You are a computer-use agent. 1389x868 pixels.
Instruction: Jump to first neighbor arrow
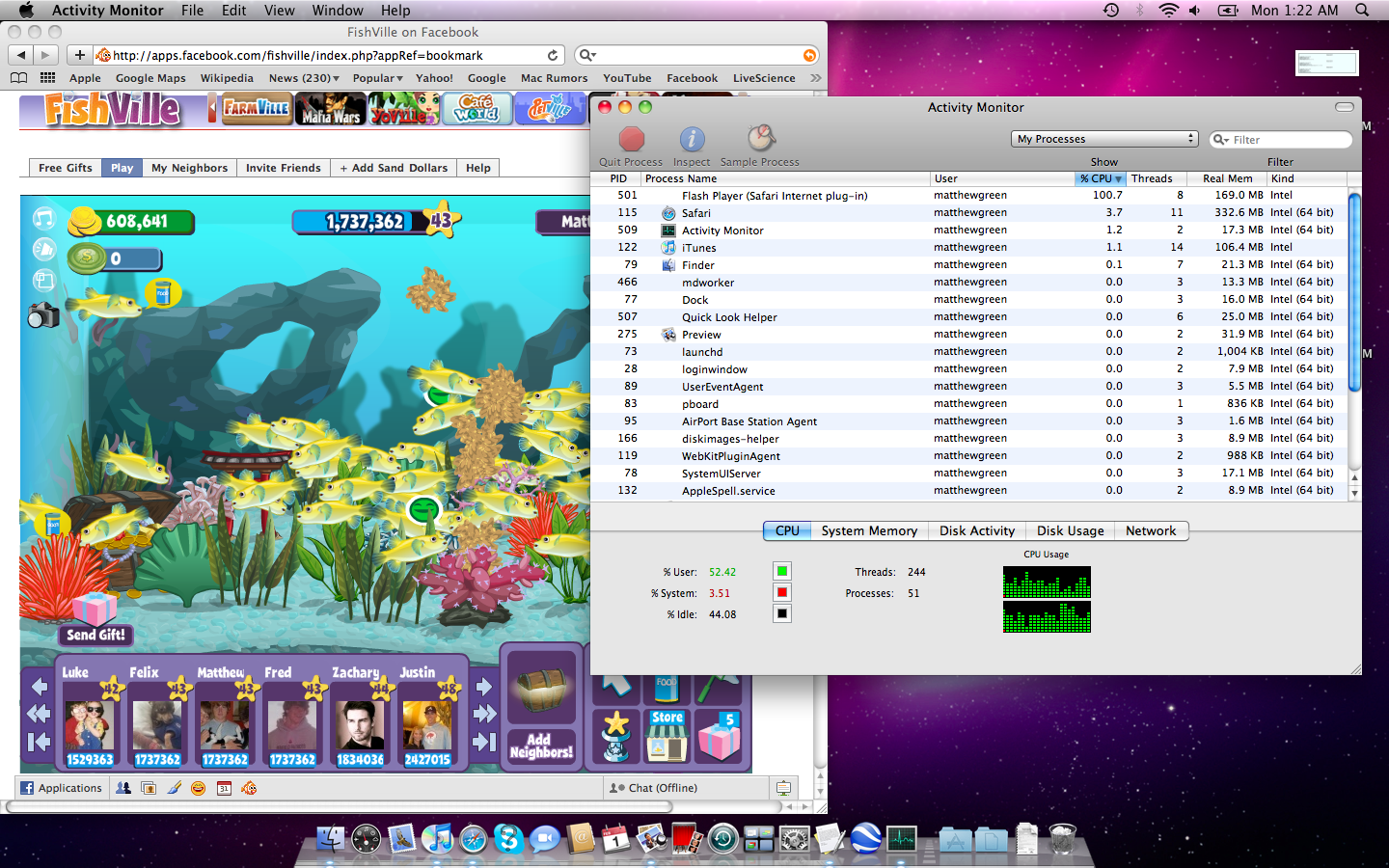(x=39, y=742)
